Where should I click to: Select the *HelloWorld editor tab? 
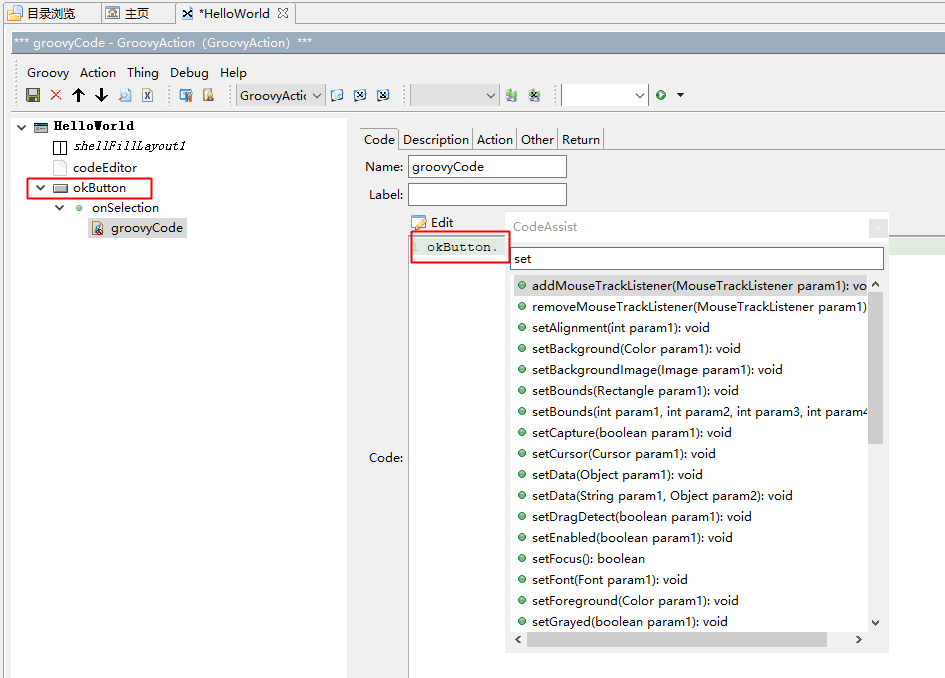coord(234,13)
